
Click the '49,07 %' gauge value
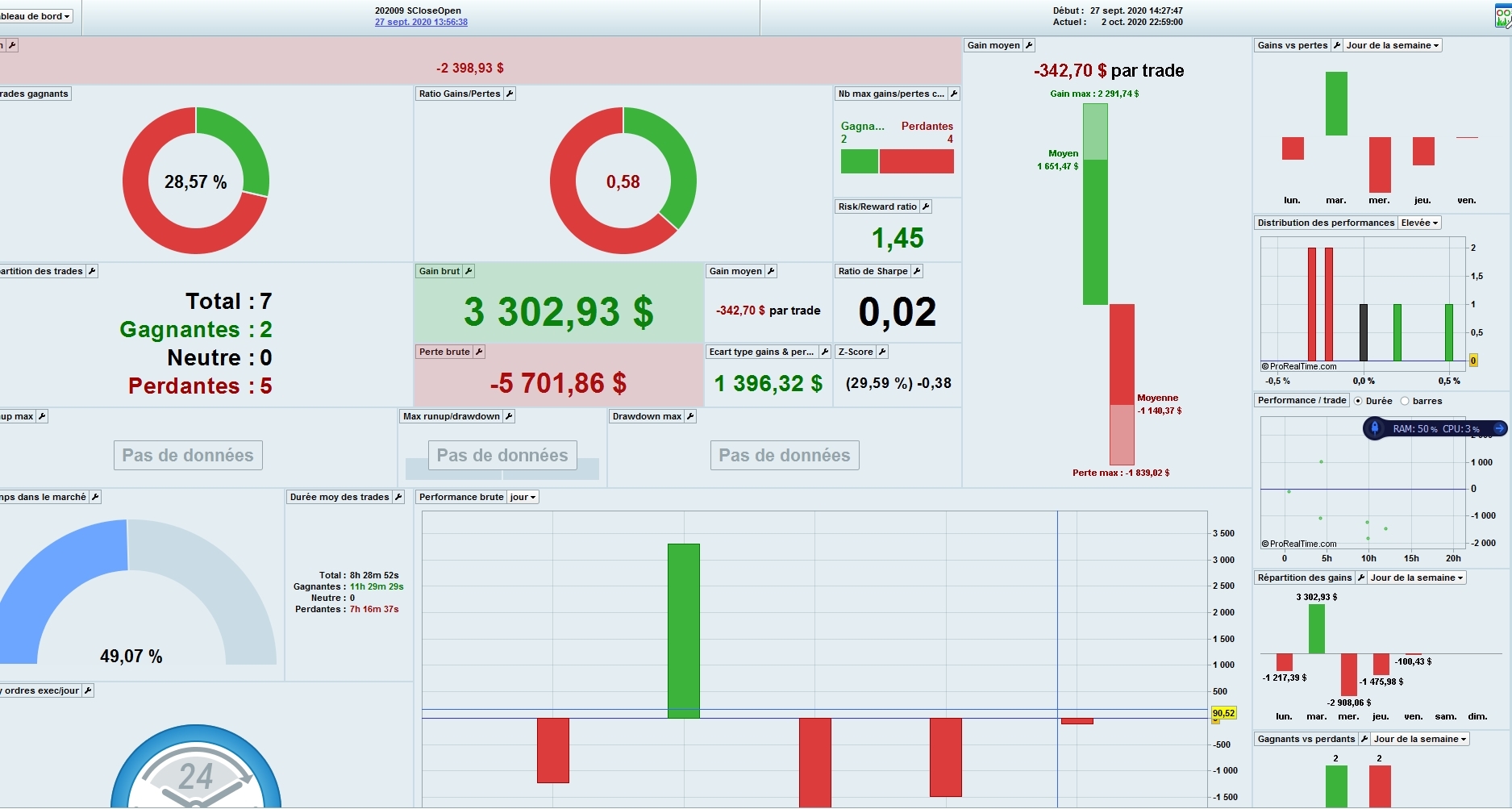(131, 657)
